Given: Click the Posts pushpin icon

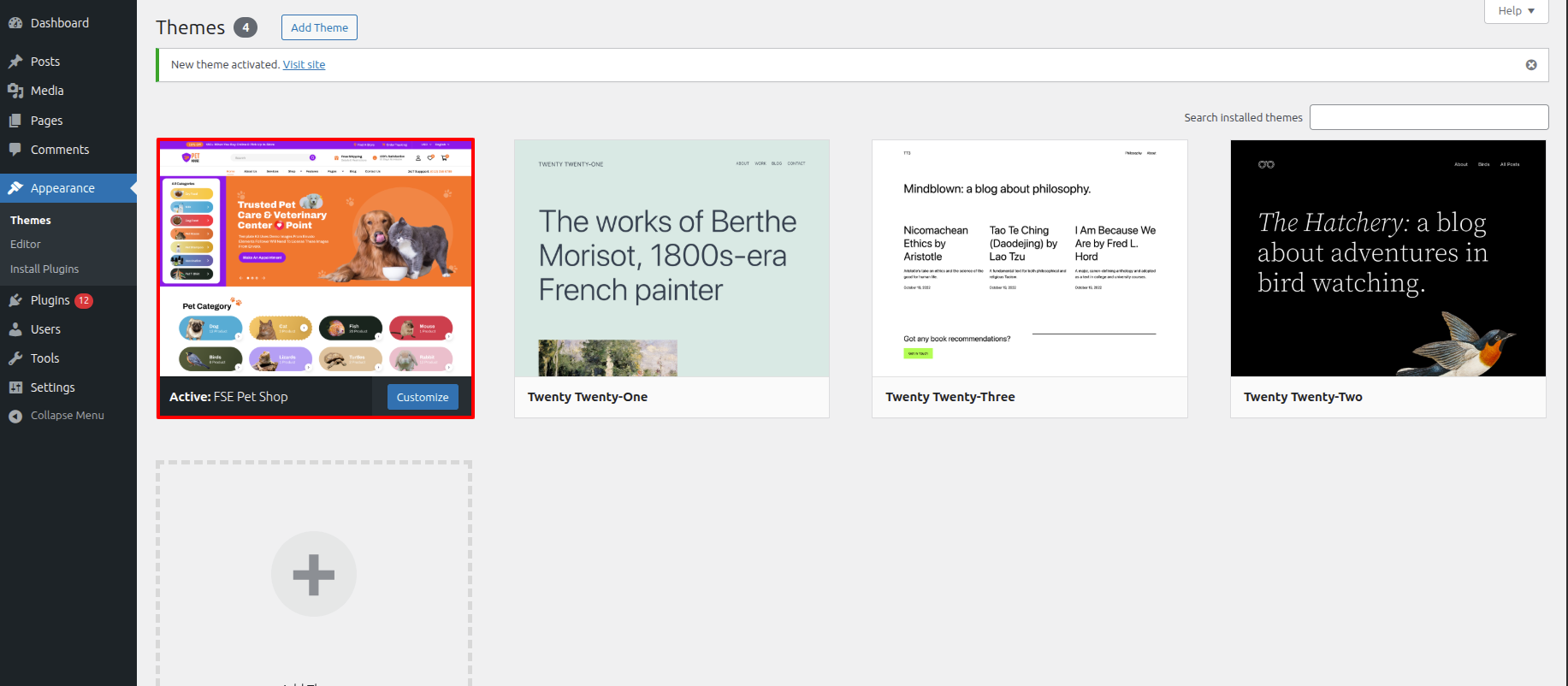Looking at the screenshot, I should pos(15,62).
